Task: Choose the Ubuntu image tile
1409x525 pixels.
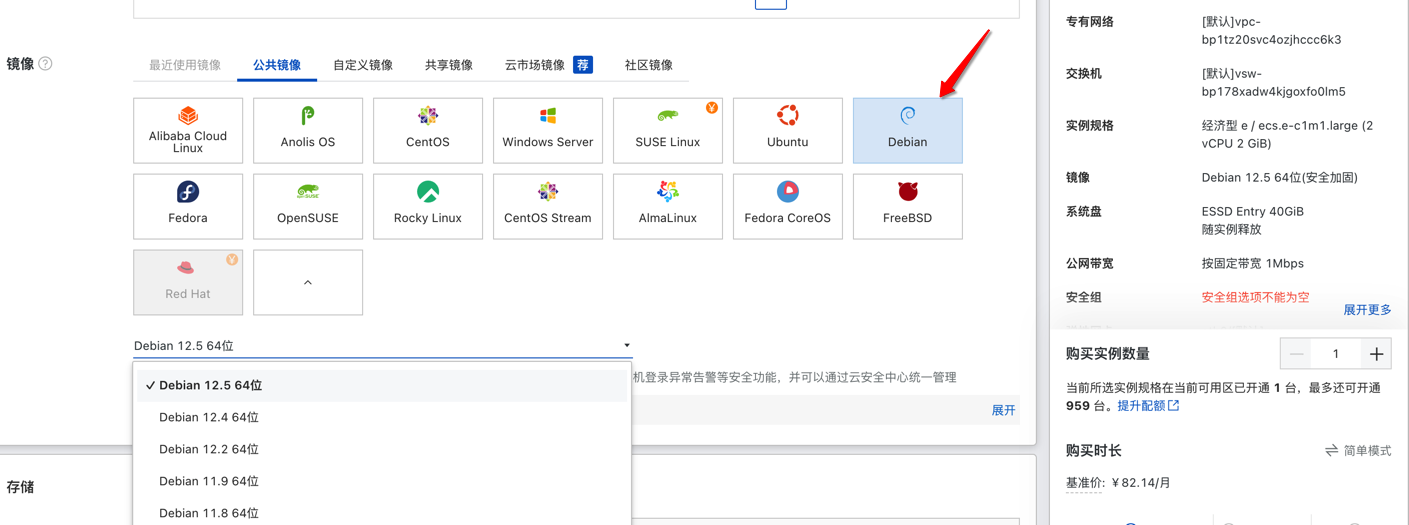Action: (788, 130)
